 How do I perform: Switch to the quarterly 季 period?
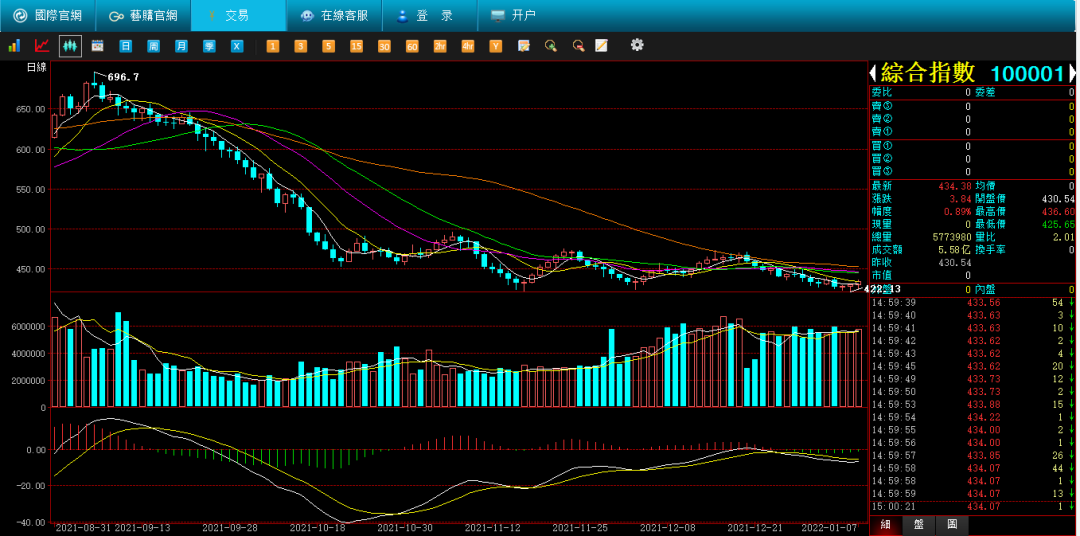pos(209,46)
